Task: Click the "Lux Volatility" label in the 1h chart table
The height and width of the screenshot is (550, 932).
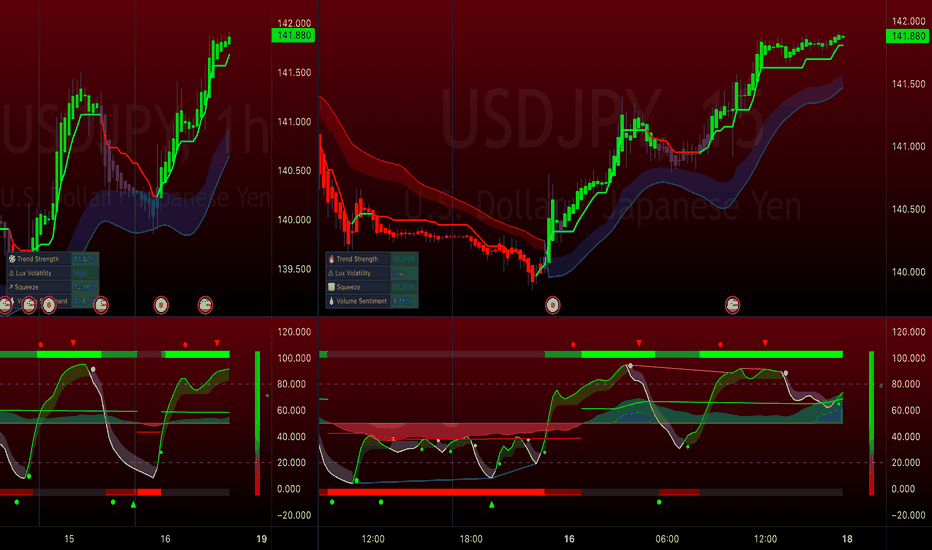Action: (x=34, y=274)
